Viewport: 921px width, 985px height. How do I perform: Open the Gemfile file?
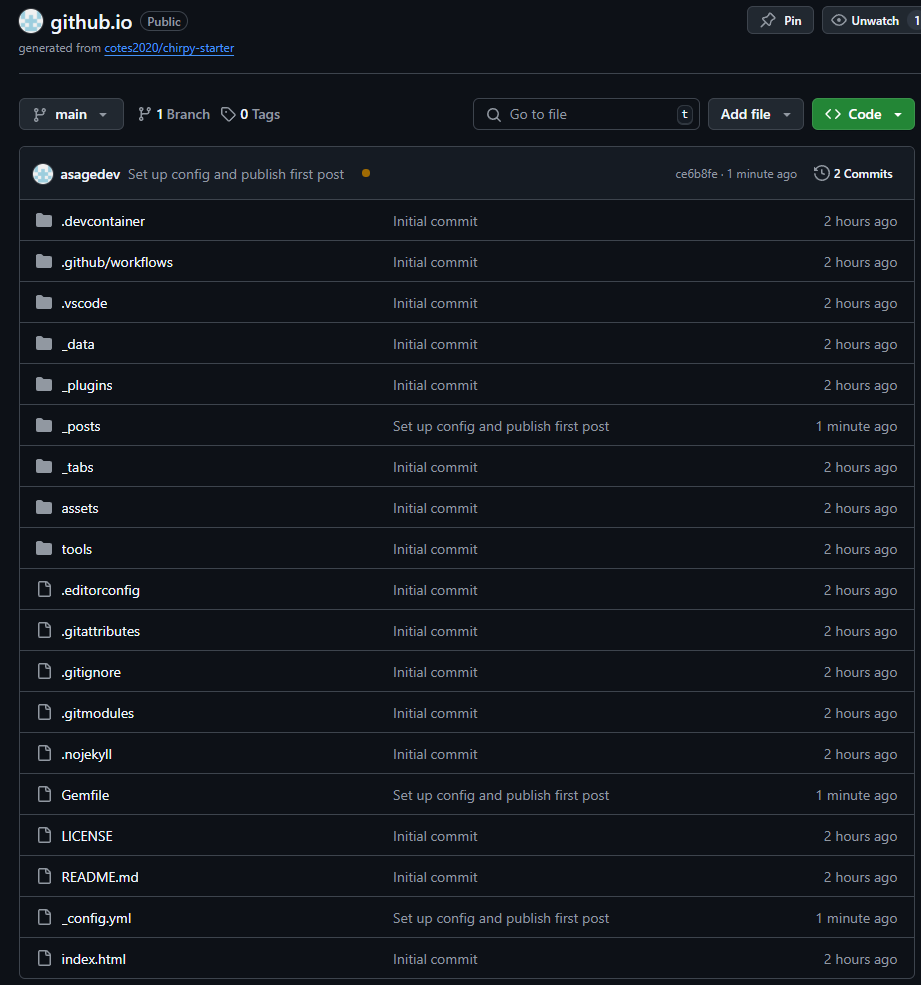pos(85,795)
